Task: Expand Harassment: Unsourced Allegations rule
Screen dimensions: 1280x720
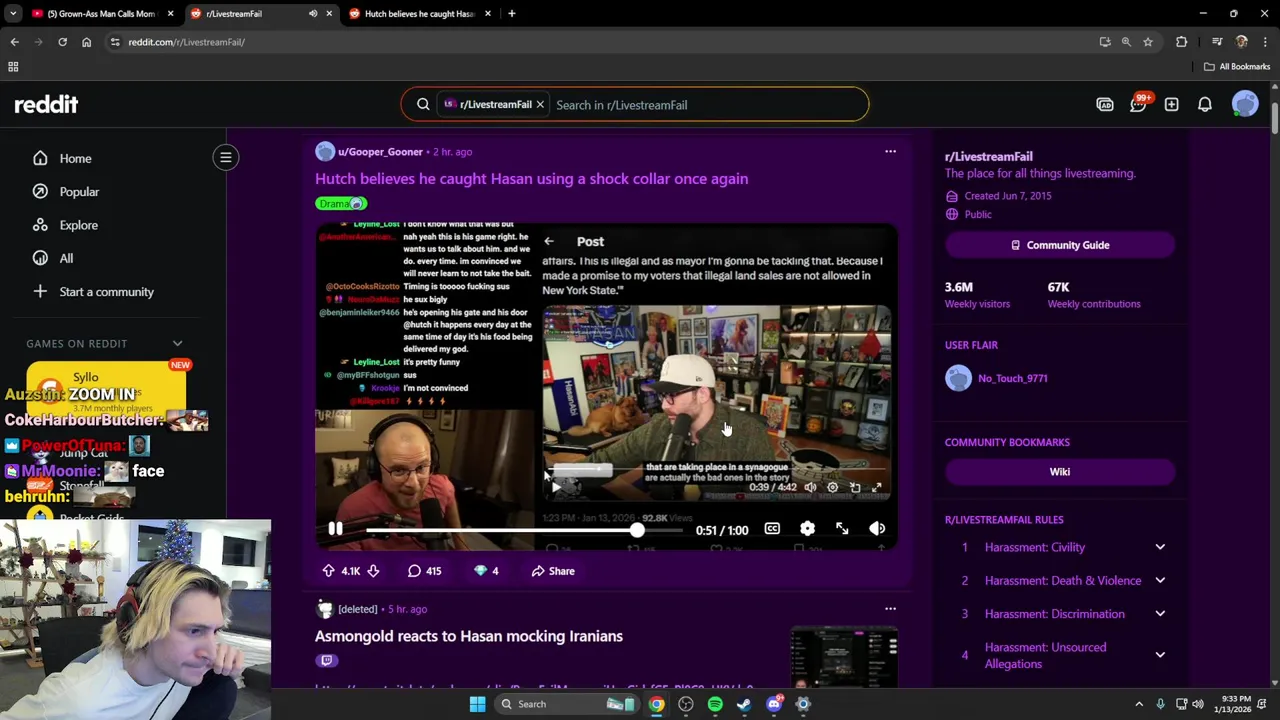Action: [1160, 655]
